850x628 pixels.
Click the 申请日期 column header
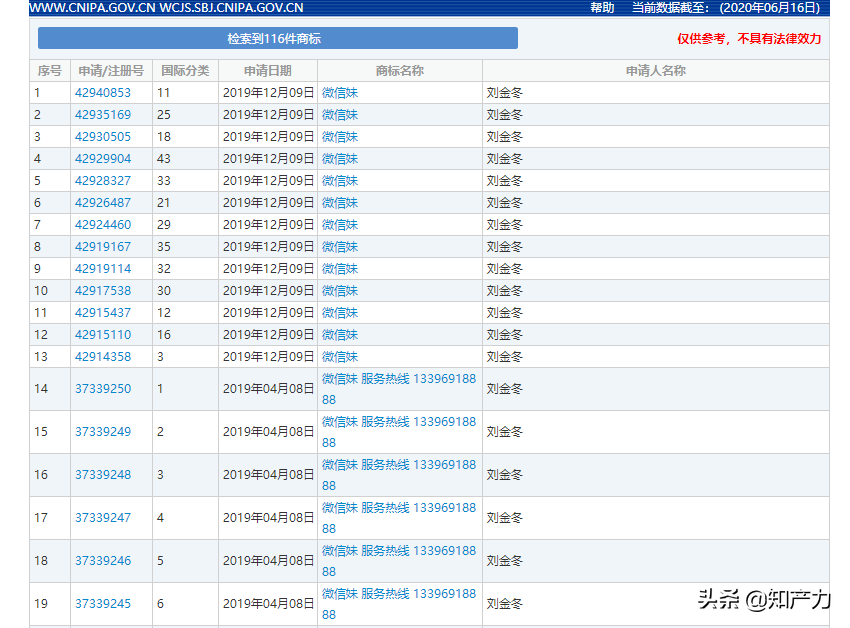(268, 71)
